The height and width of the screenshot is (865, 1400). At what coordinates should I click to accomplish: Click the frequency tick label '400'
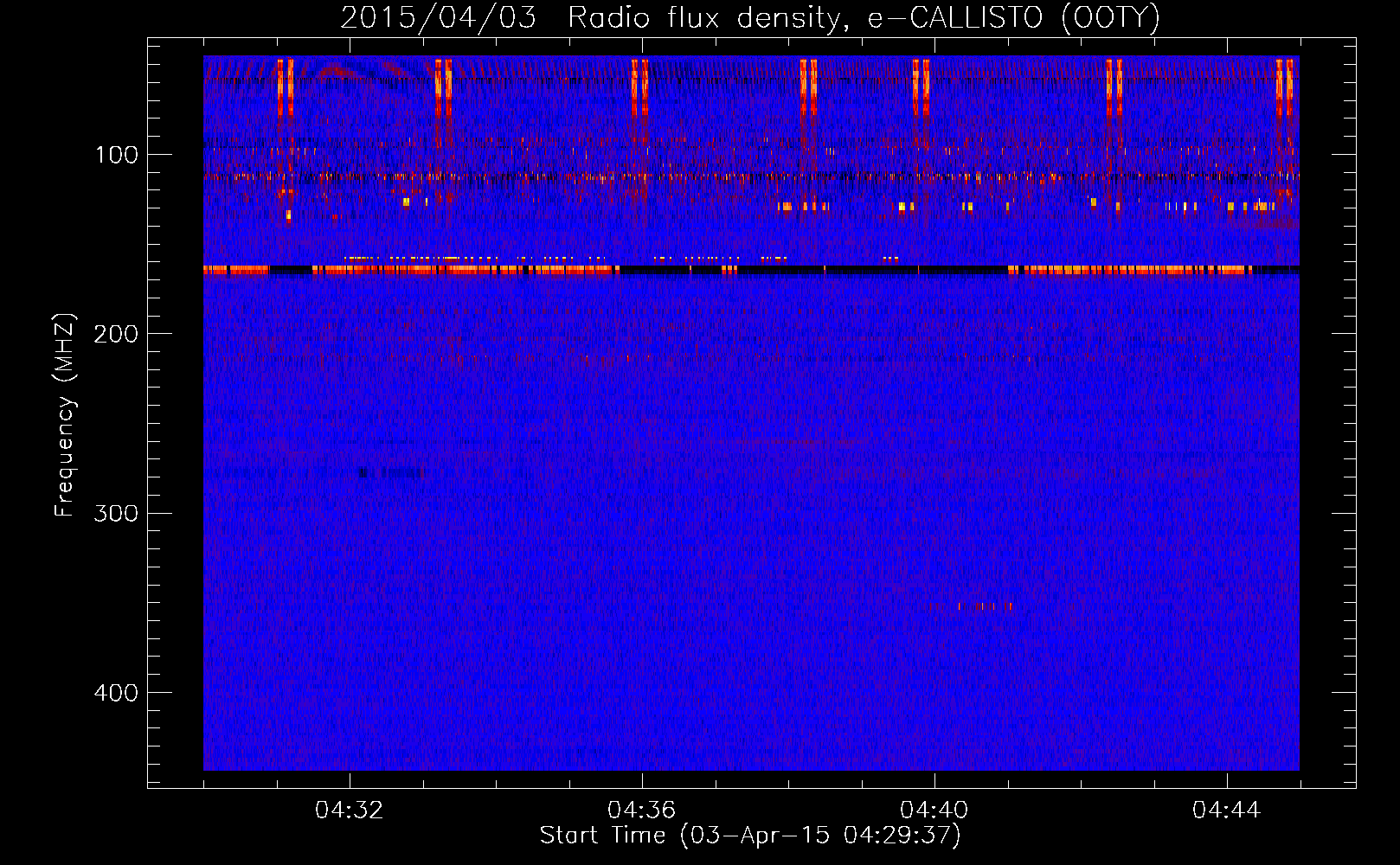click(117, 693)
